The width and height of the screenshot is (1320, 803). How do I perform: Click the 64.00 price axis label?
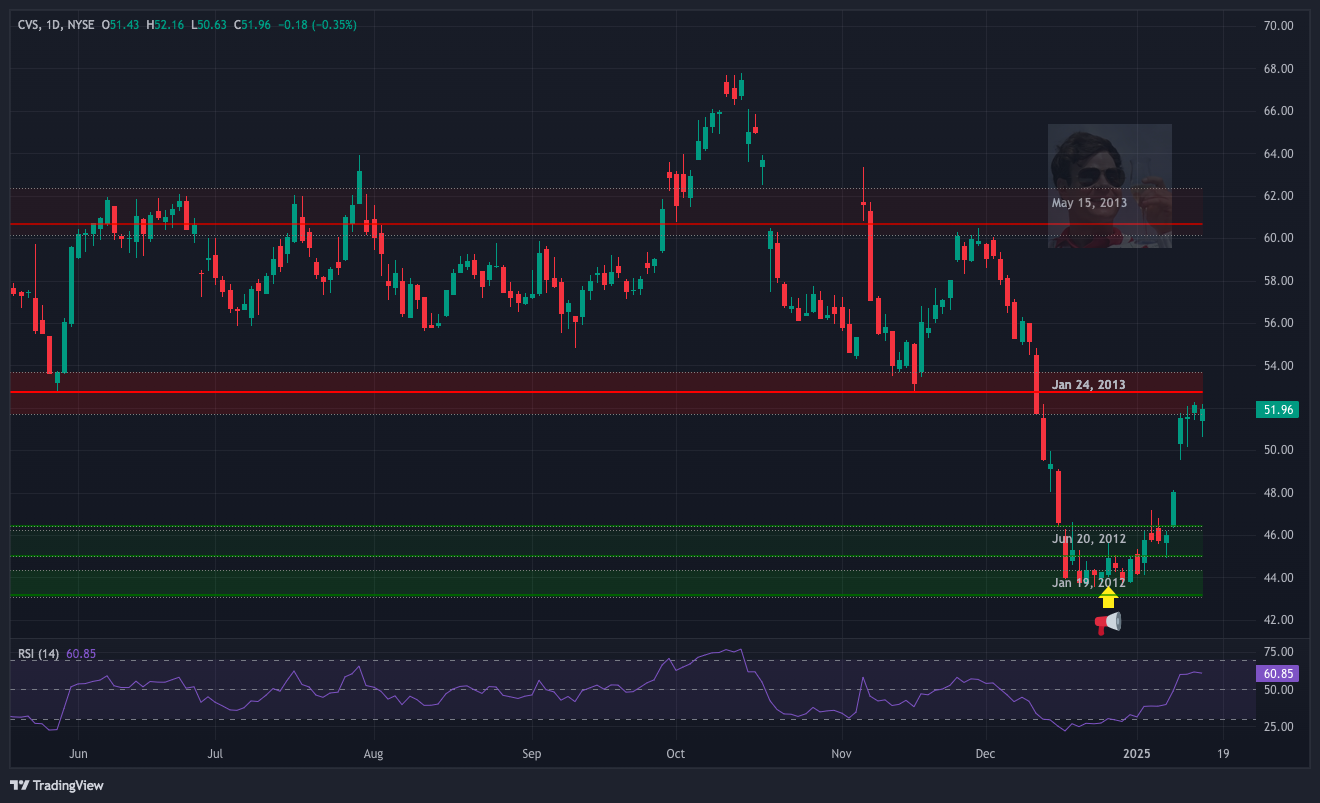[1279, 154]
